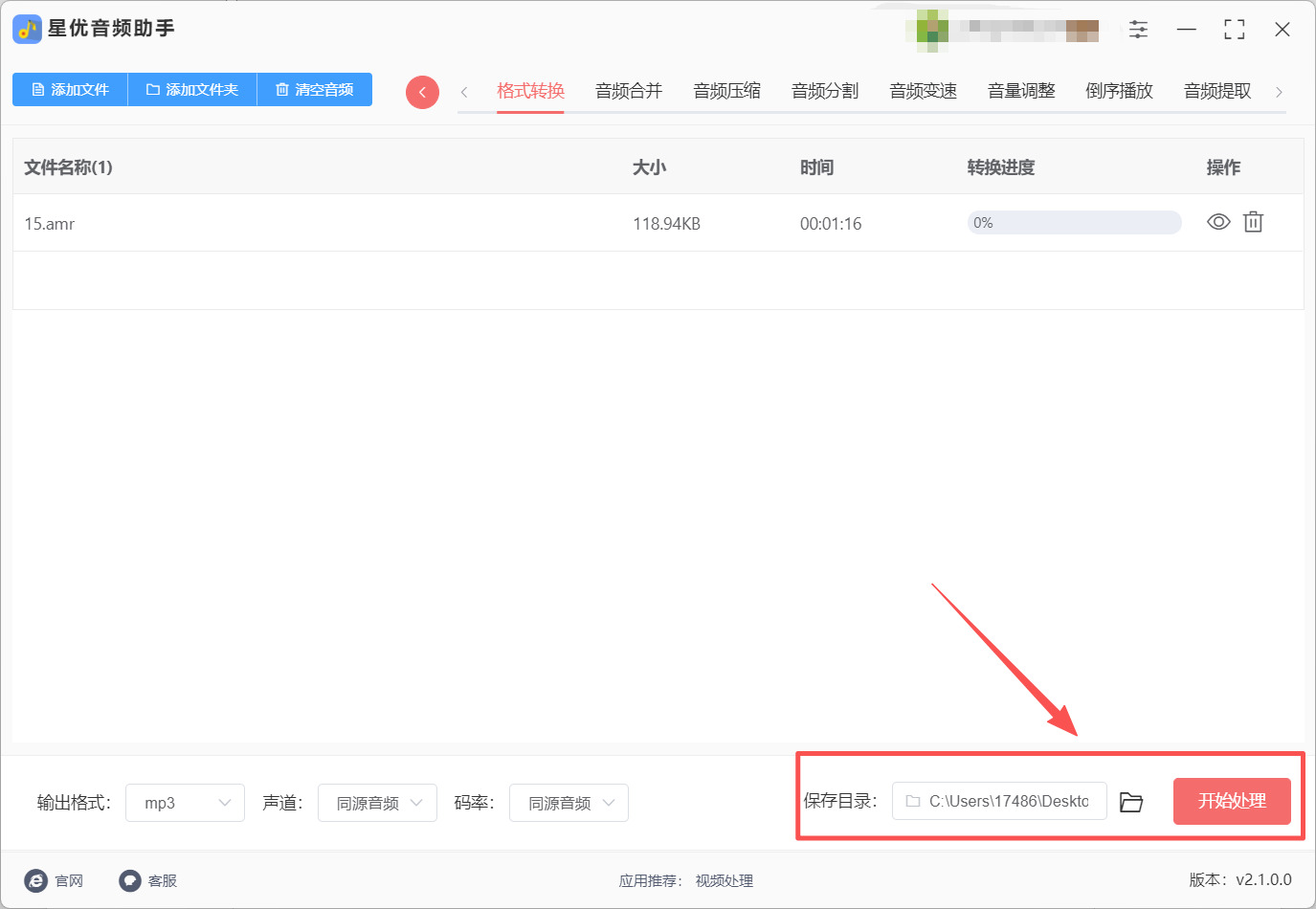Screen dimensions: 1316x909
Task: Click the 保存目录 label
Action: coord(840,801)
